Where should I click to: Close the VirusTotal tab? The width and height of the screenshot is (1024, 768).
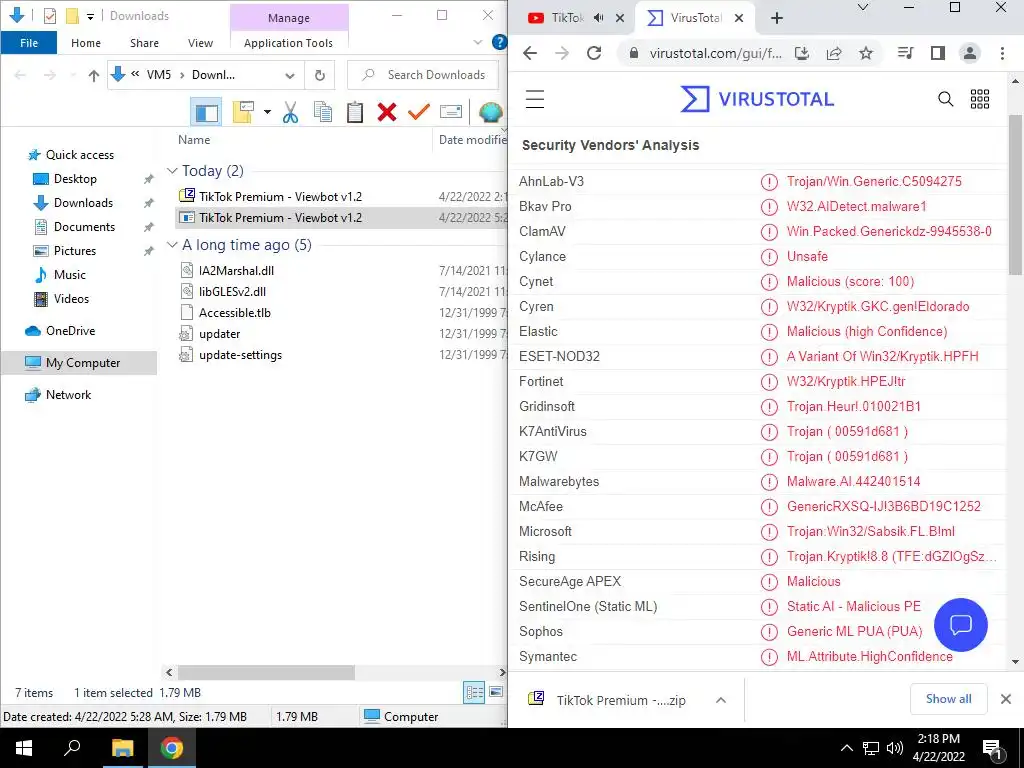click(x=739, y=18)
